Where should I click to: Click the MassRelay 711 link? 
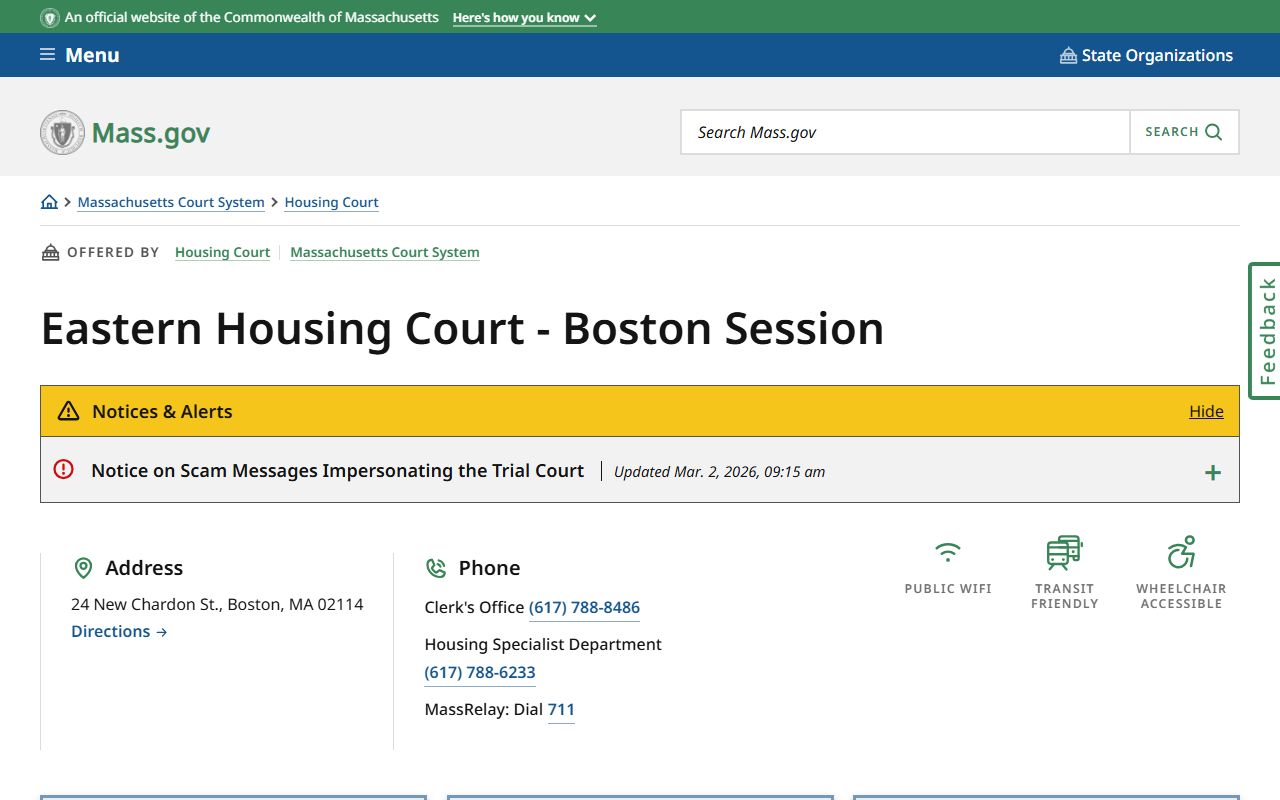coord(561,709)
